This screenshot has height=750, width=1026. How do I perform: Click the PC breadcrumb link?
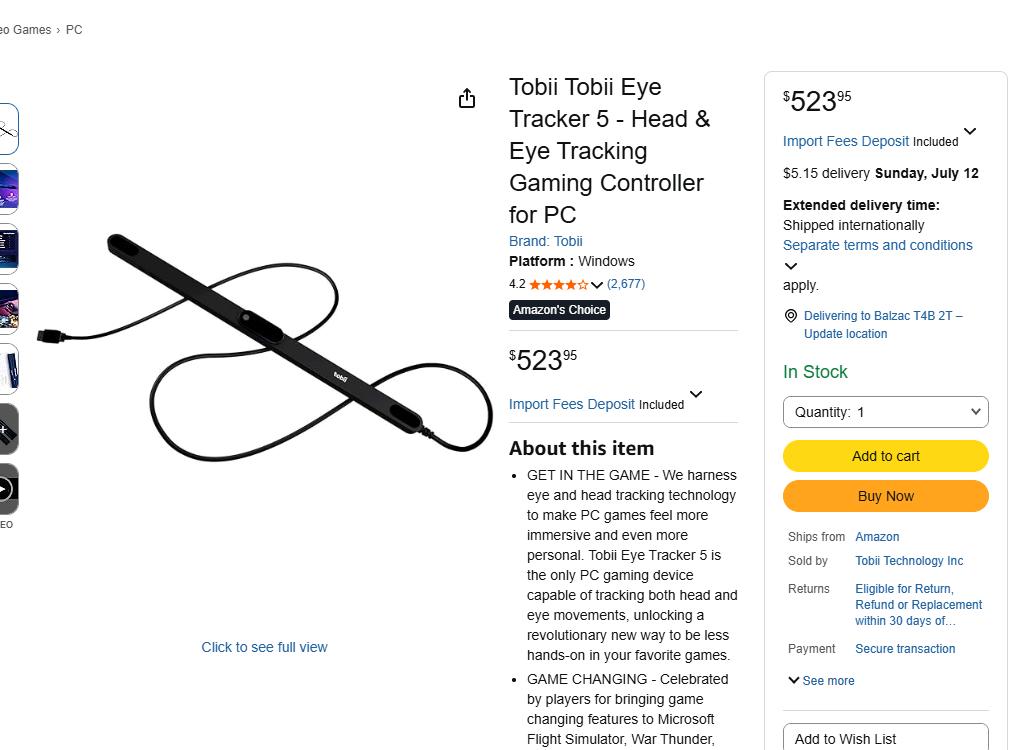coord(74,29)
